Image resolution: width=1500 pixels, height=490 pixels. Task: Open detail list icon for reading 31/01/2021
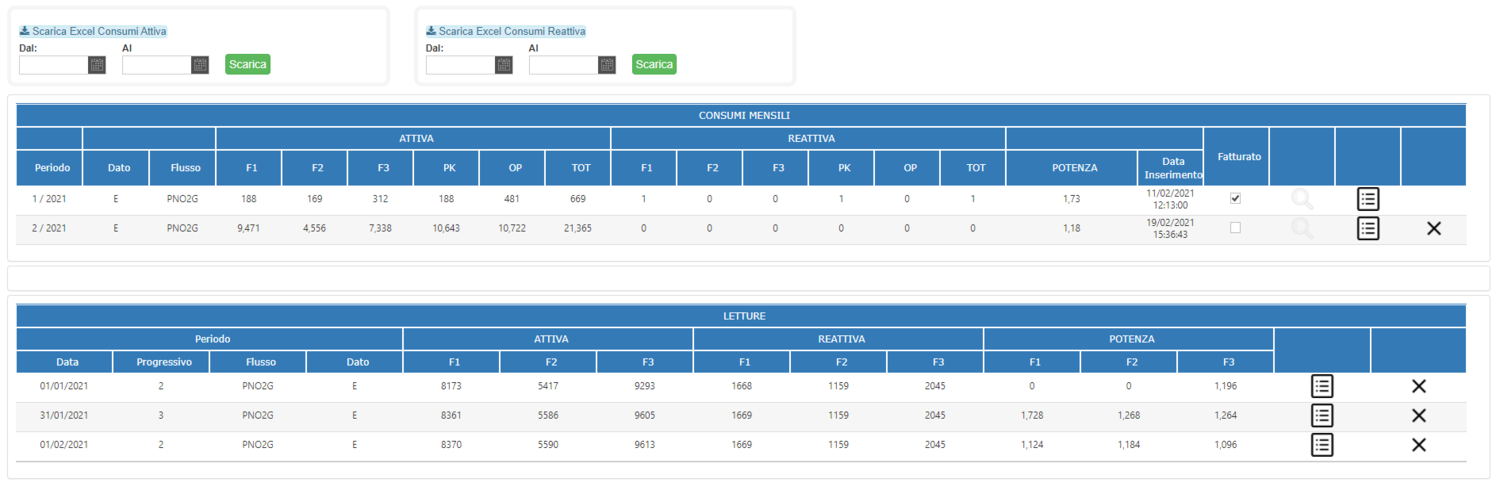pos(1322,415)
